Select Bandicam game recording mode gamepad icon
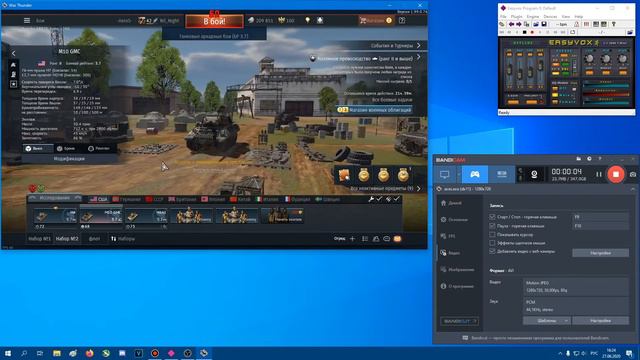Viewport: 640px width, 360px height. pyautogui.click(x=475, y=175)
